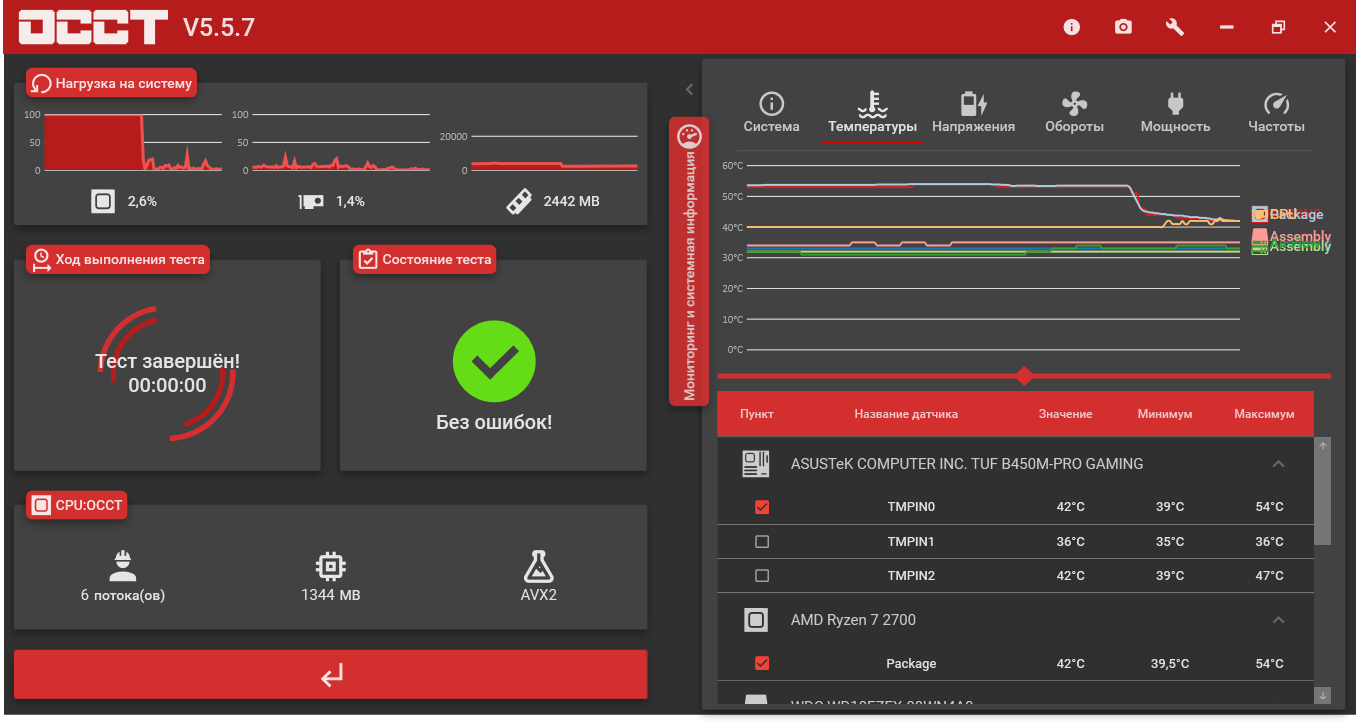This screenshot has height=728, width=1360.
Task: Click the RAM memory icon showing 2442 MB
Action: (518, 201)
